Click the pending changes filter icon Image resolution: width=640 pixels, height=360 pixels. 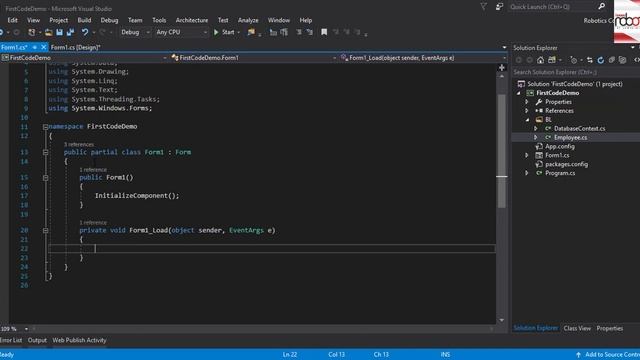point(573,60)
